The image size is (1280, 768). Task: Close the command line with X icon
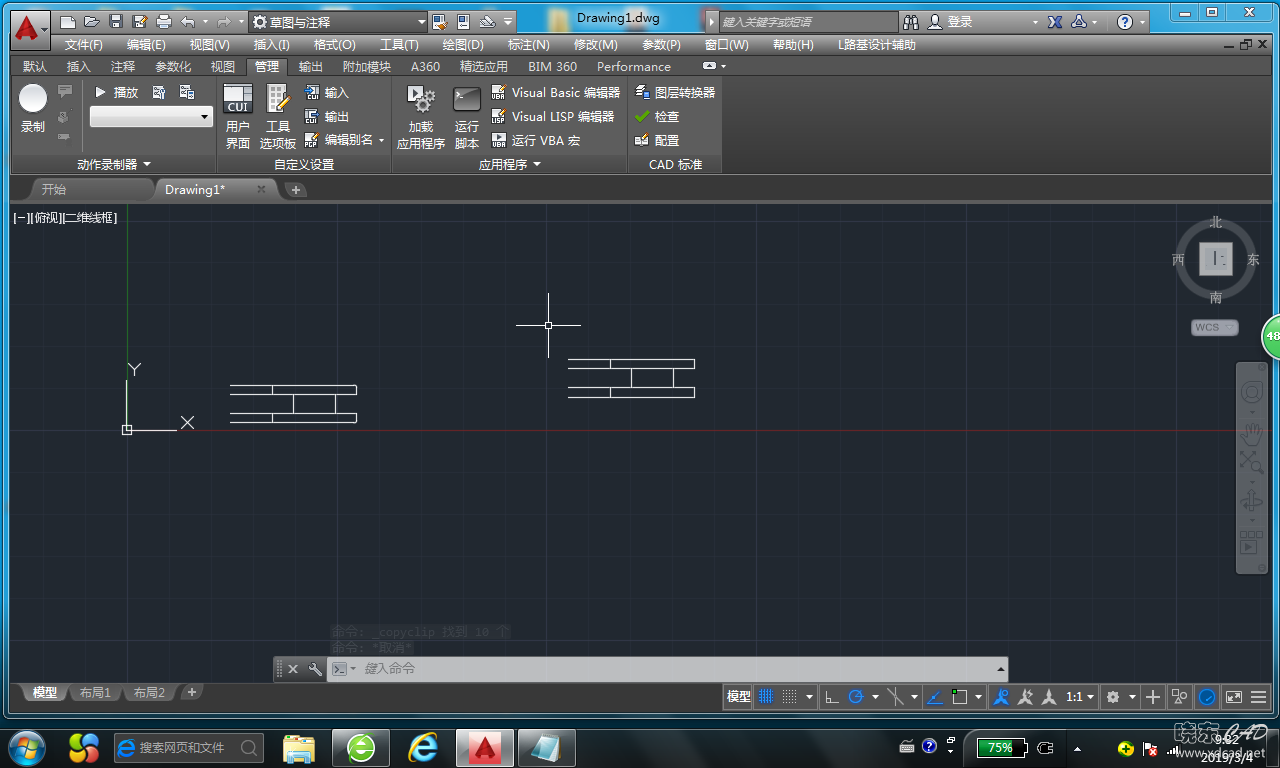point(293,669)
